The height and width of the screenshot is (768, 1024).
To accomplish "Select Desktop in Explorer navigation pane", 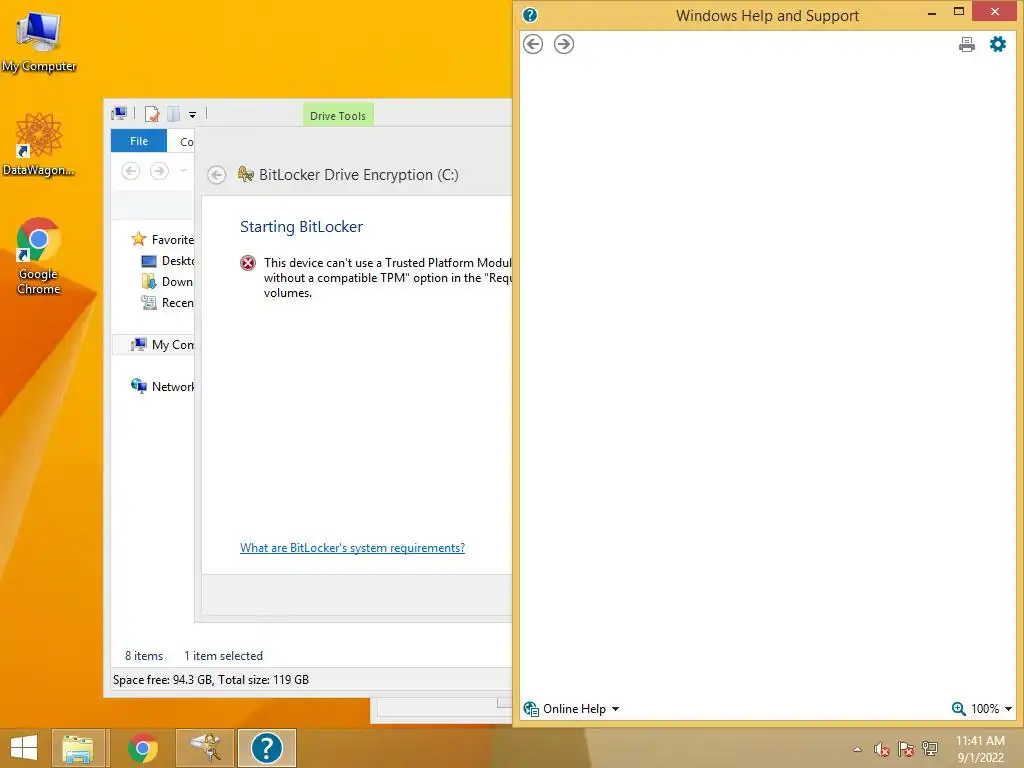I will pos(167,261).
